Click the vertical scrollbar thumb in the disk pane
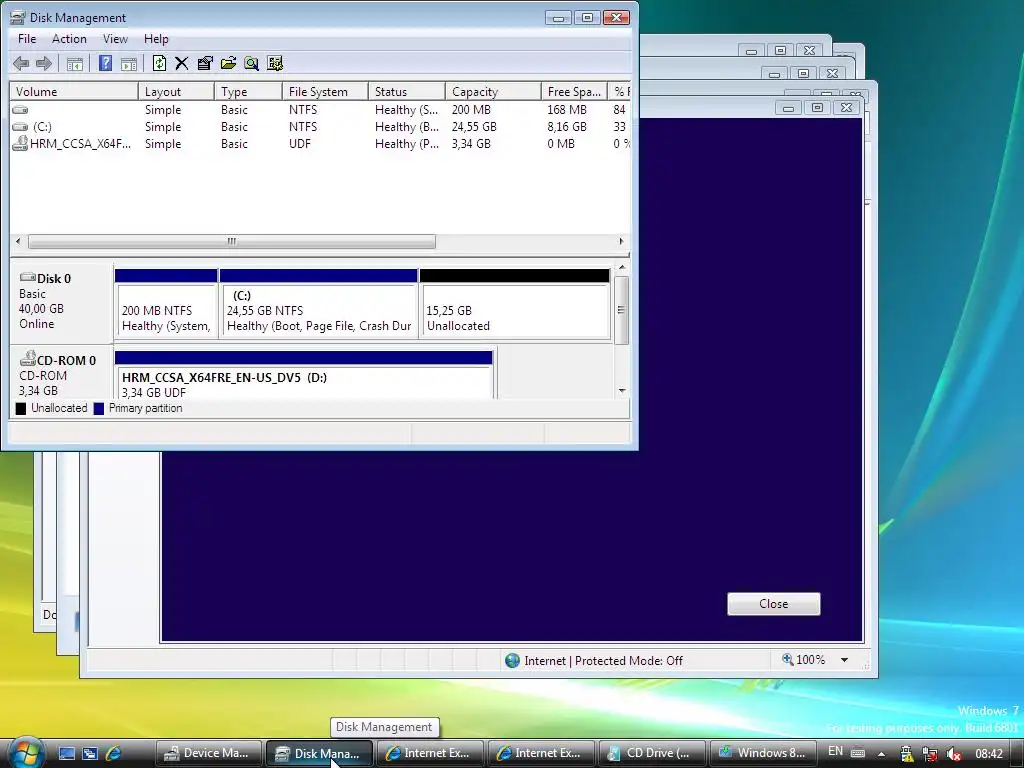The height and width of the screenshot is (768, 1024). click(x=622, y=310)
